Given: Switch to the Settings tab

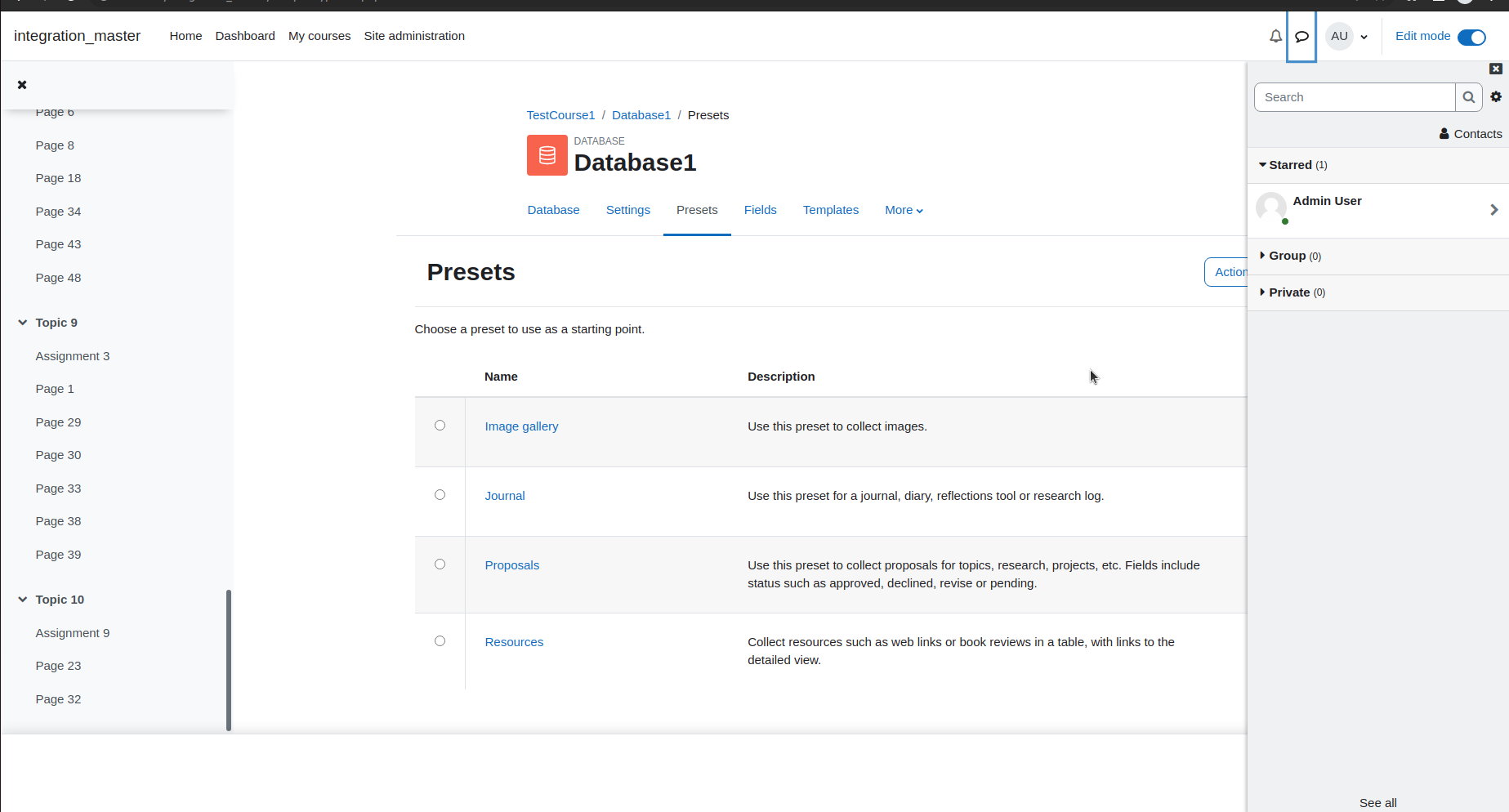Looking at the screenshot, I should tap(628, 210).
